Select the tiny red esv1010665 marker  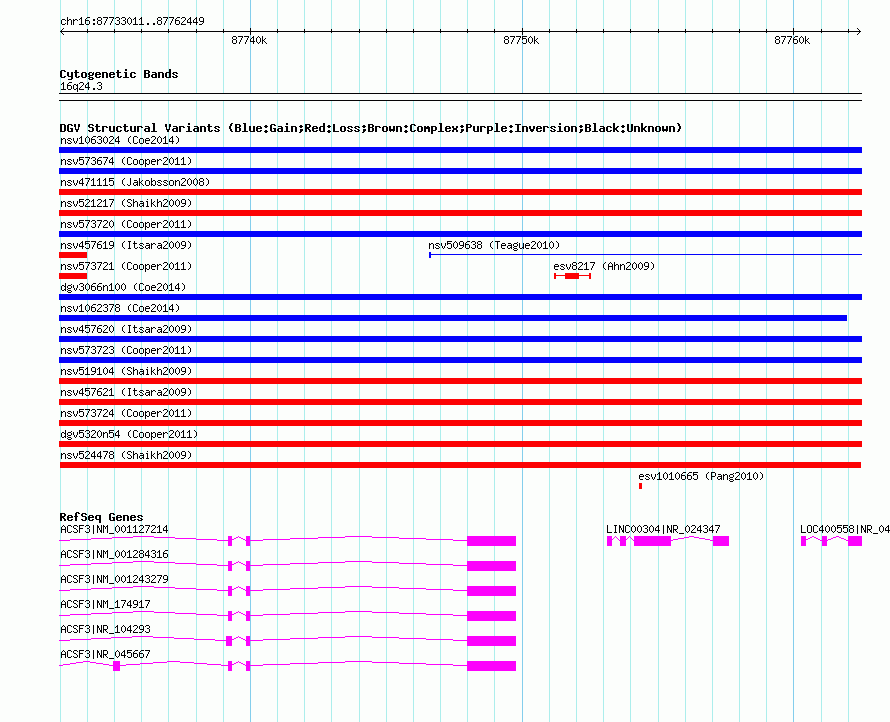[x=640, y=486]
